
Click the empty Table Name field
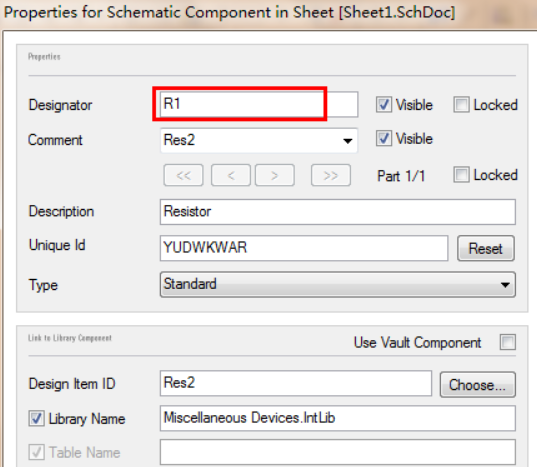pyautogui.click(x=337, y=452)
